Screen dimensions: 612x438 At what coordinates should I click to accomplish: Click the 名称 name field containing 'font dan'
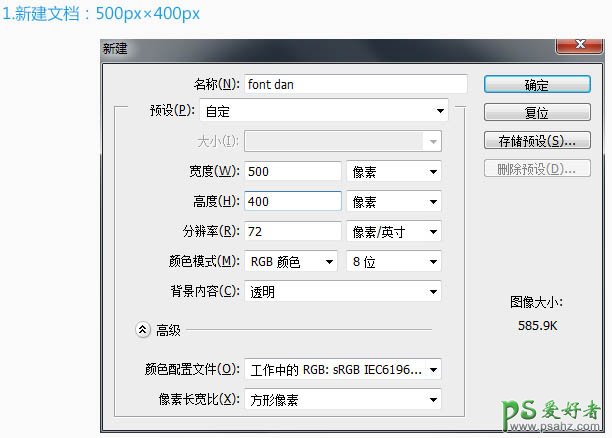coord(355,85)
